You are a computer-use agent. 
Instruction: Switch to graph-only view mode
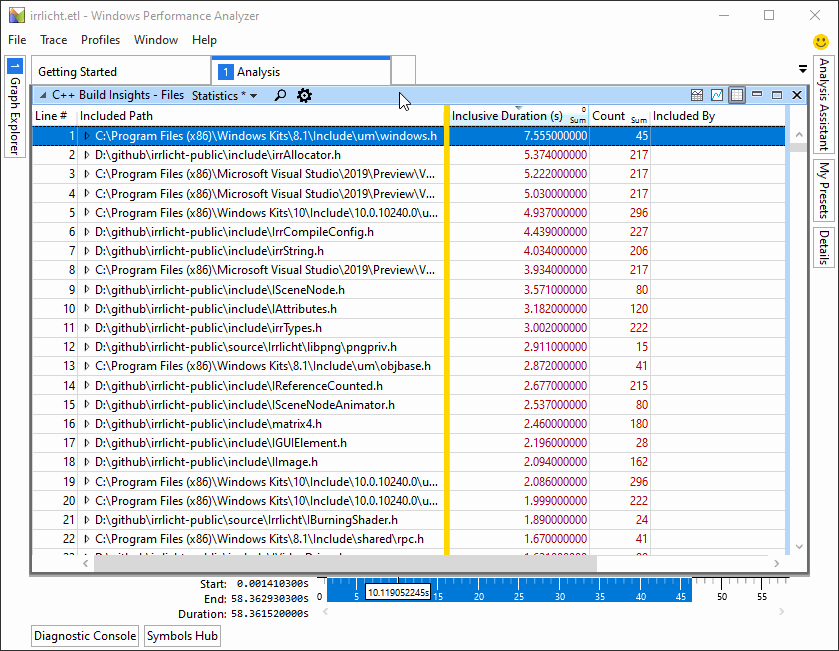click(x=717, y=94)
